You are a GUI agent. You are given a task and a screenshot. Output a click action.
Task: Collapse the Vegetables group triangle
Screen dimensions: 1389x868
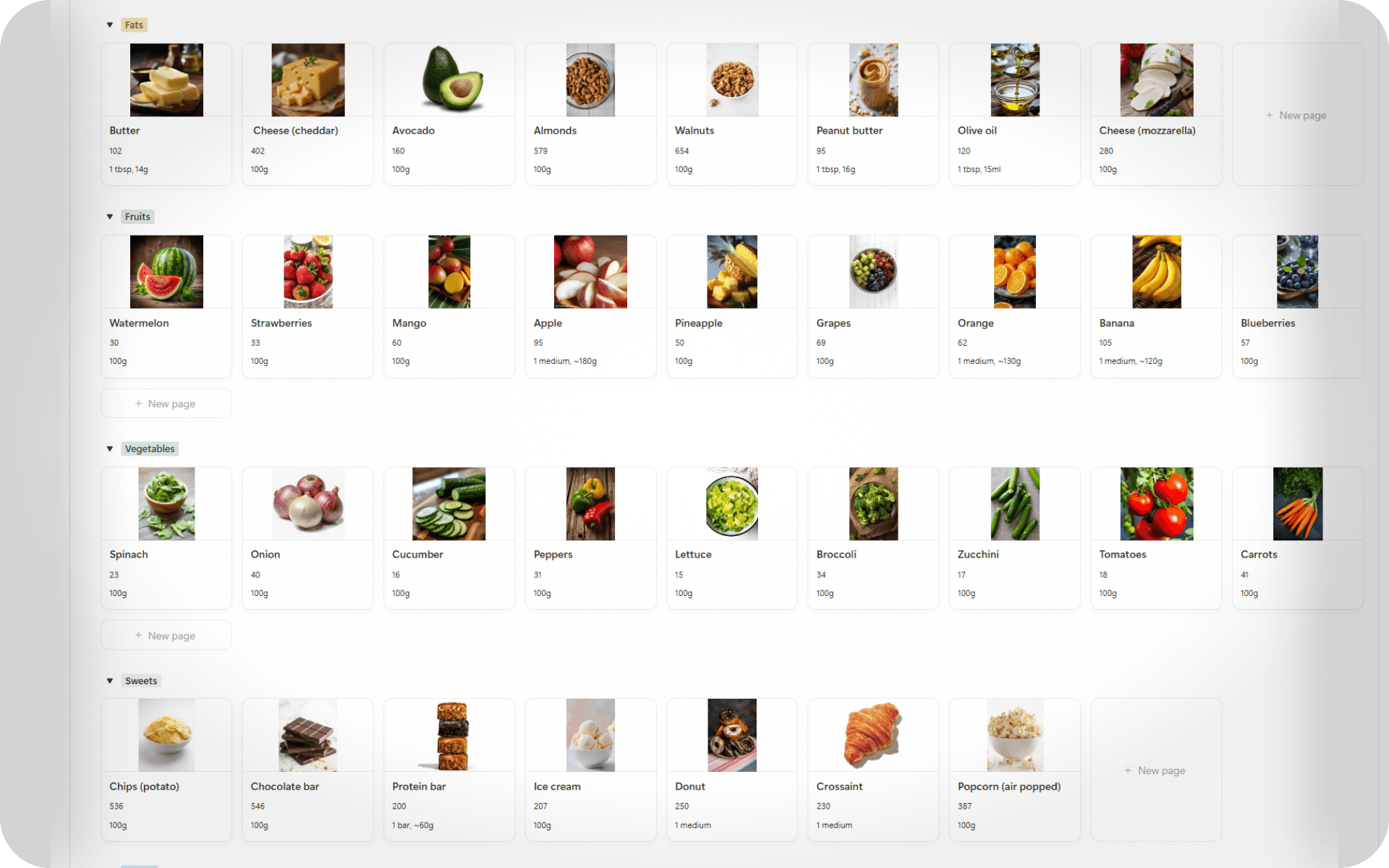(x=110, y=449)
